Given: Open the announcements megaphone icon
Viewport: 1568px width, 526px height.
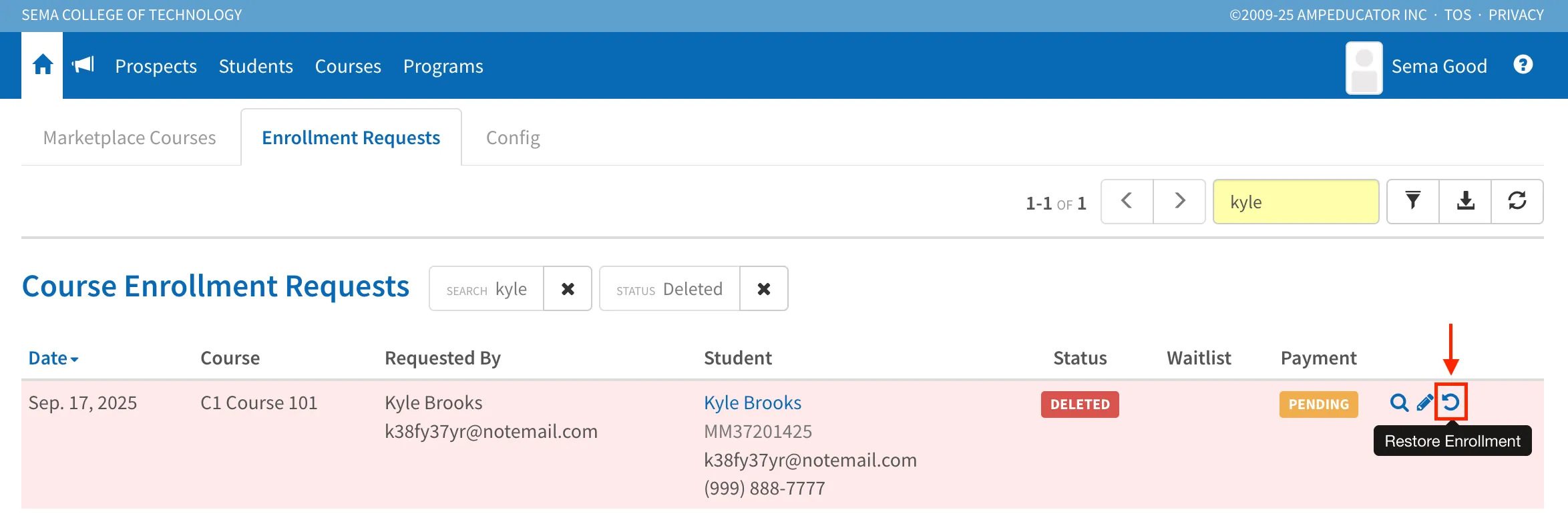Looking at the screenshot, I should (x=83, y=65).
